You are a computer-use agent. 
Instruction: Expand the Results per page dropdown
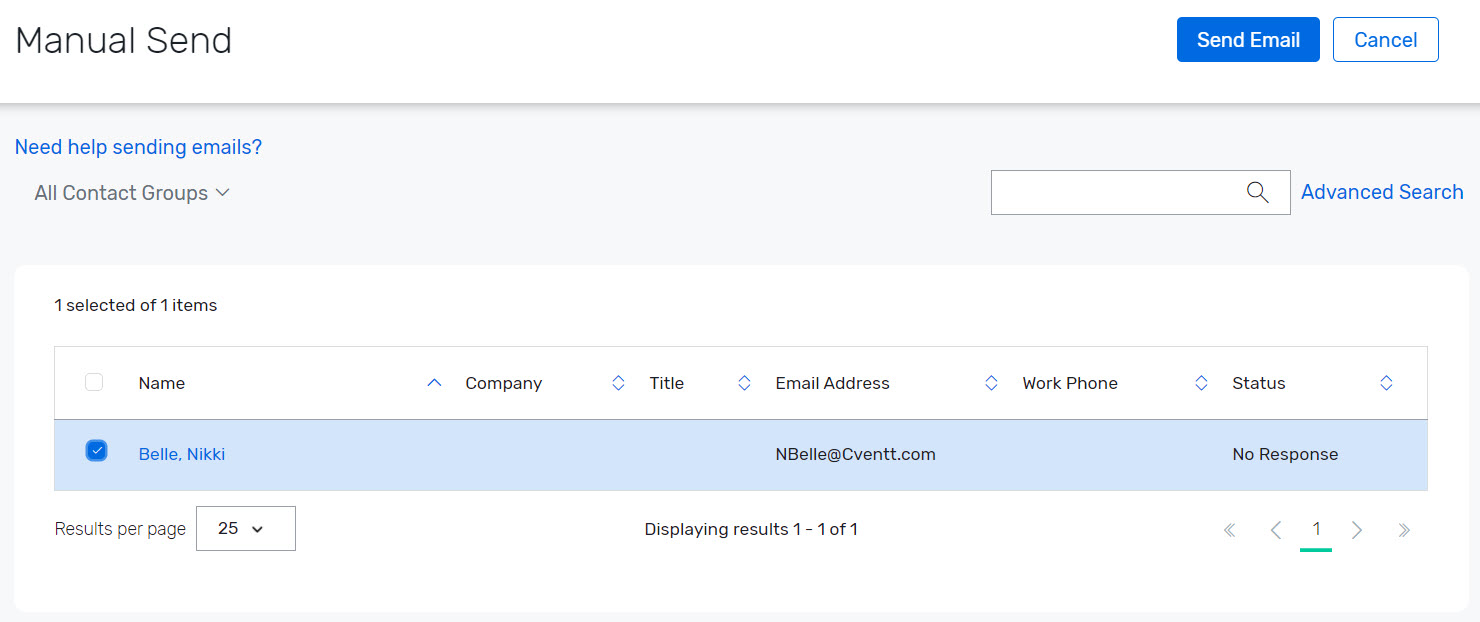coord(245,528)
